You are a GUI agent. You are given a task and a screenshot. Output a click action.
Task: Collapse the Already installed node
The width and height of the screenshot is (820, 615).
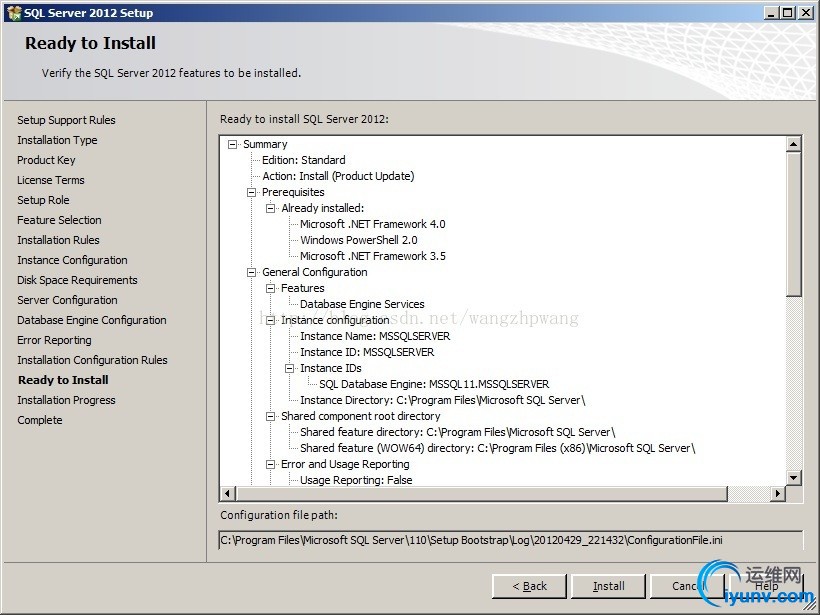pyautogui.click(x=270, y=208)
